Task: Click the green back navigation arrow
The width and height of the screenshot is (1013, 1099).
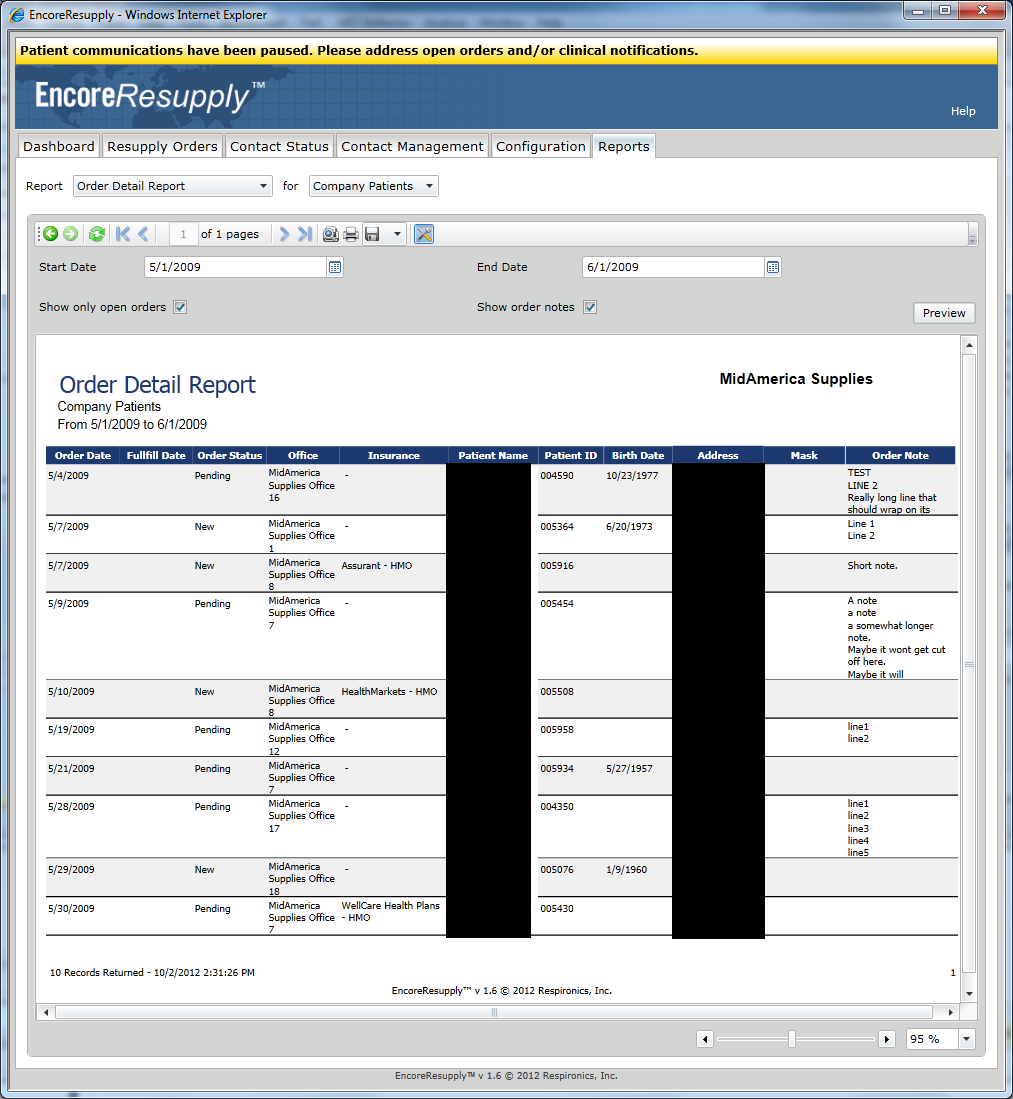Action: (x=50, y=234)
